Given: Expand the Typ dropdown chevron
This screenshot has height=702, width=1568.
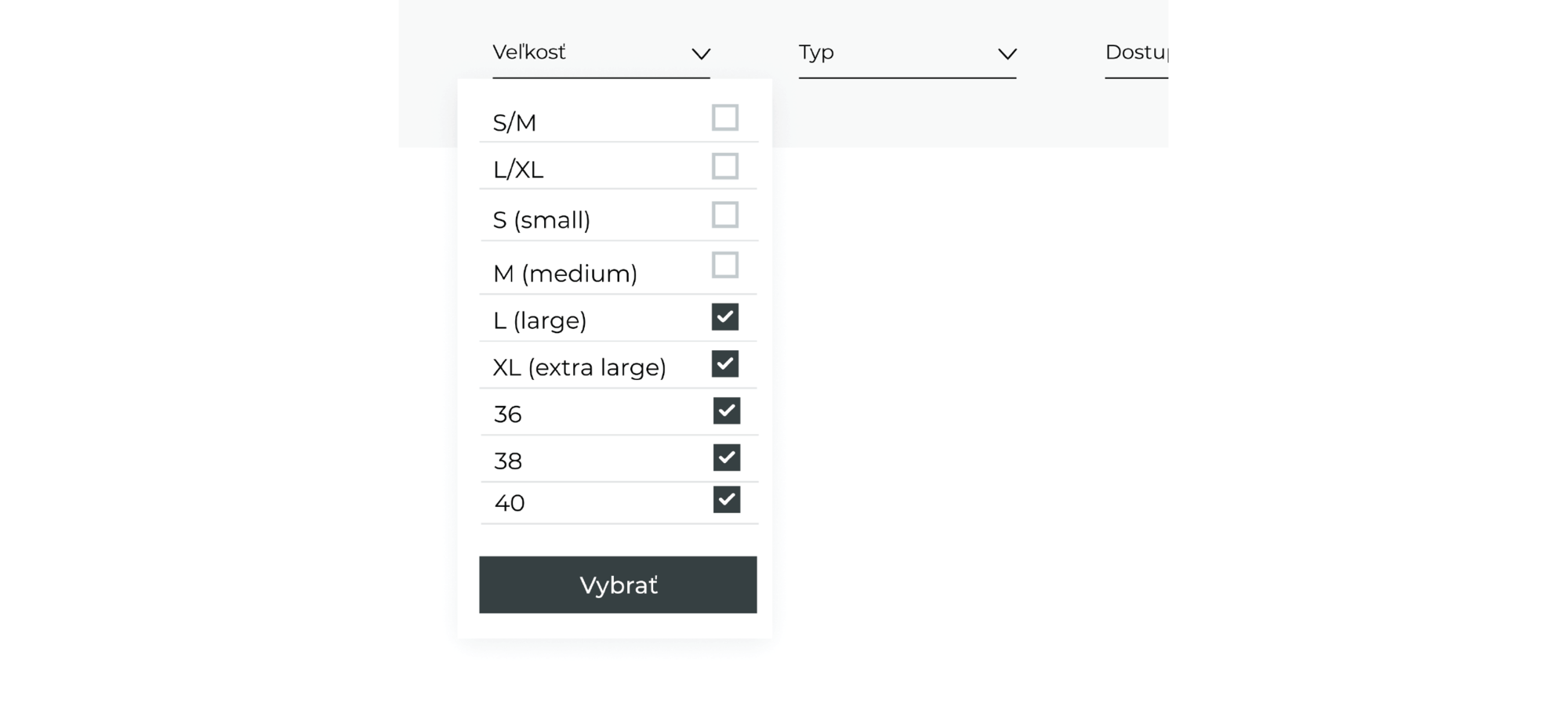Looking at the screenshot, I should click(1007, 54).
